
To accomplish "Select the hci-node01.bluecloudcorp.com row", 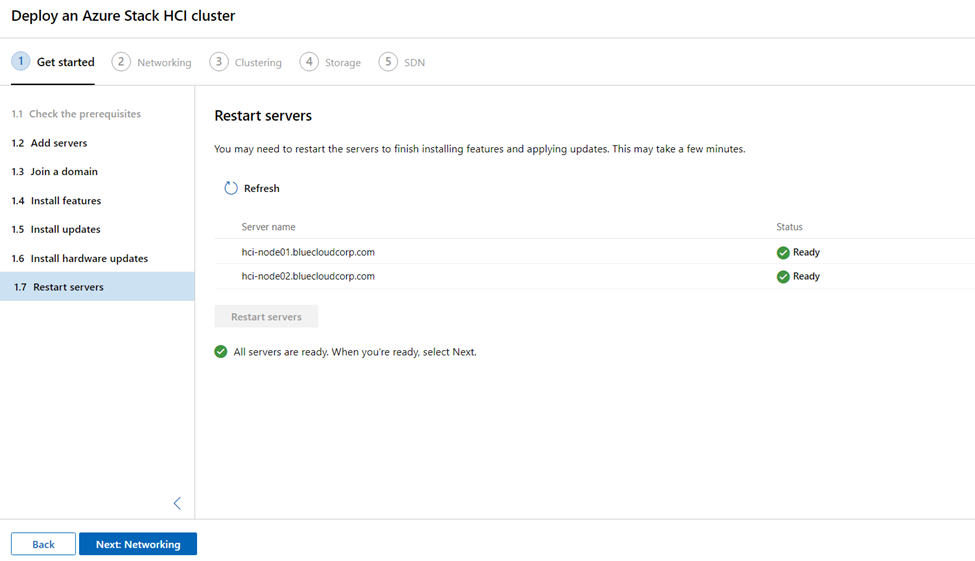I will pyautogui.click(x=594, y=252).
